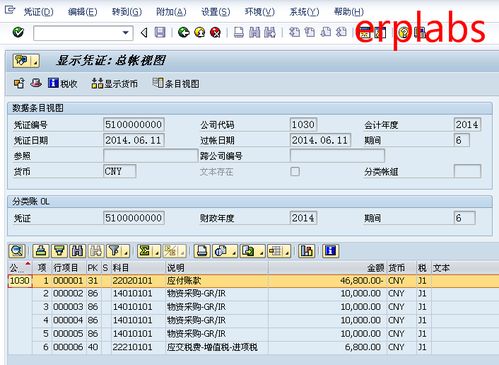499x365 pixels.
Task: Click grayed Find Next in grid toolbar
Action: [96, 251]
